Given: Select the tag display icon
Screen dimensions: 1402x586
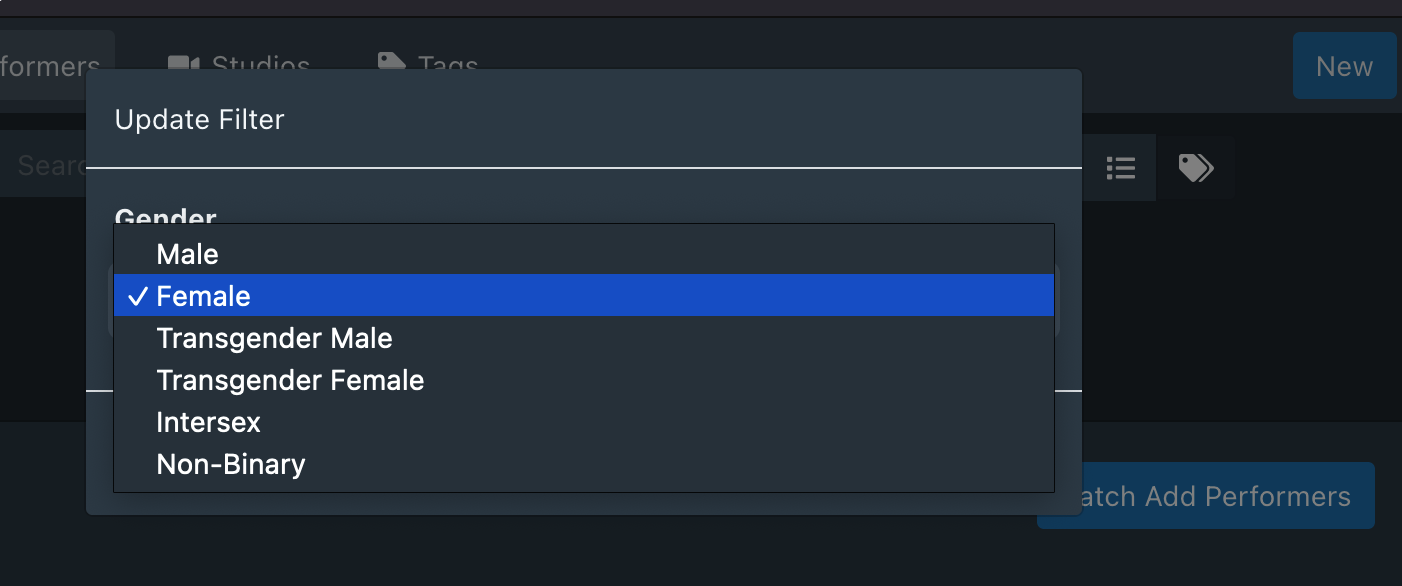Looking at the screenshot, I should 1196,167.
